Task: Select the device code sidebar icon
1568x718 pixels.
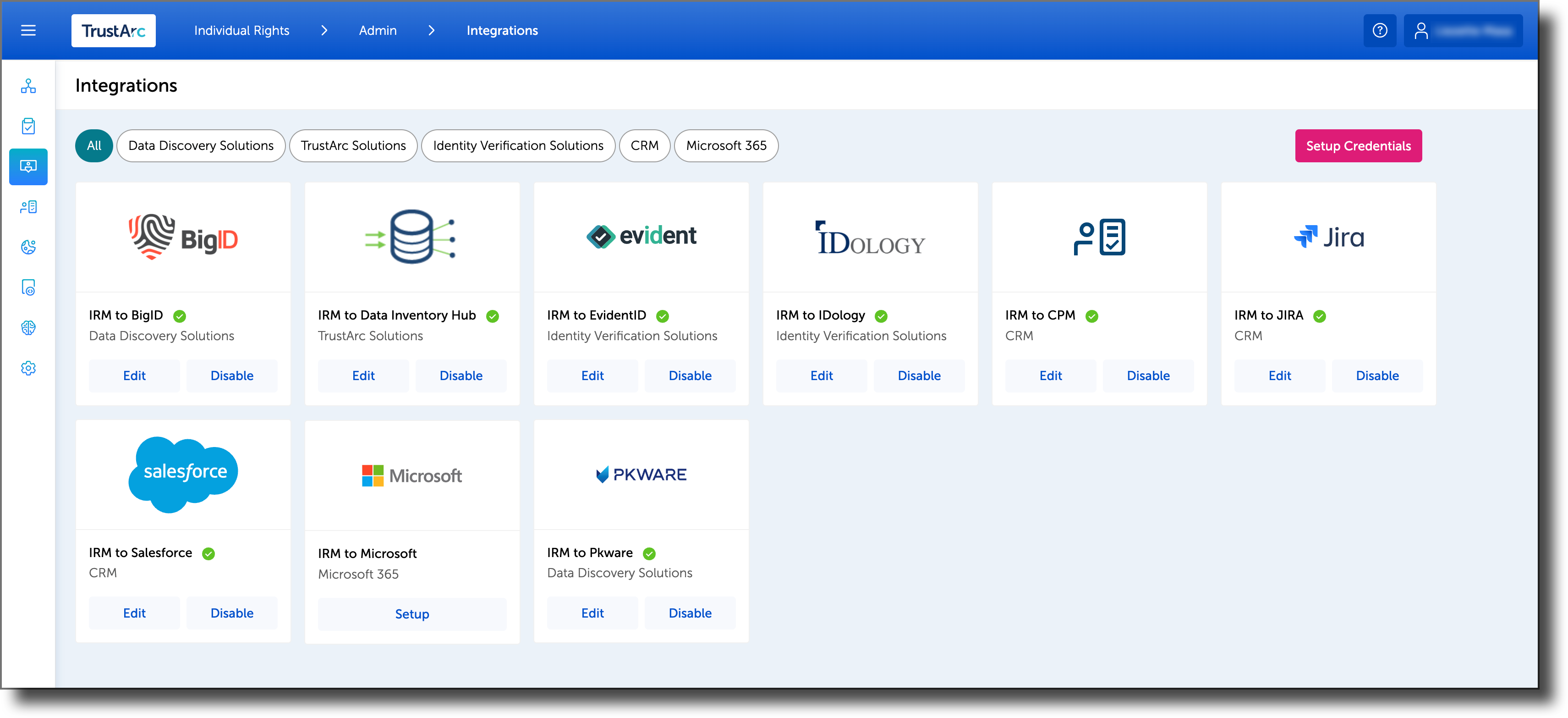Action: pyautogui.click(x=28, y=287)
